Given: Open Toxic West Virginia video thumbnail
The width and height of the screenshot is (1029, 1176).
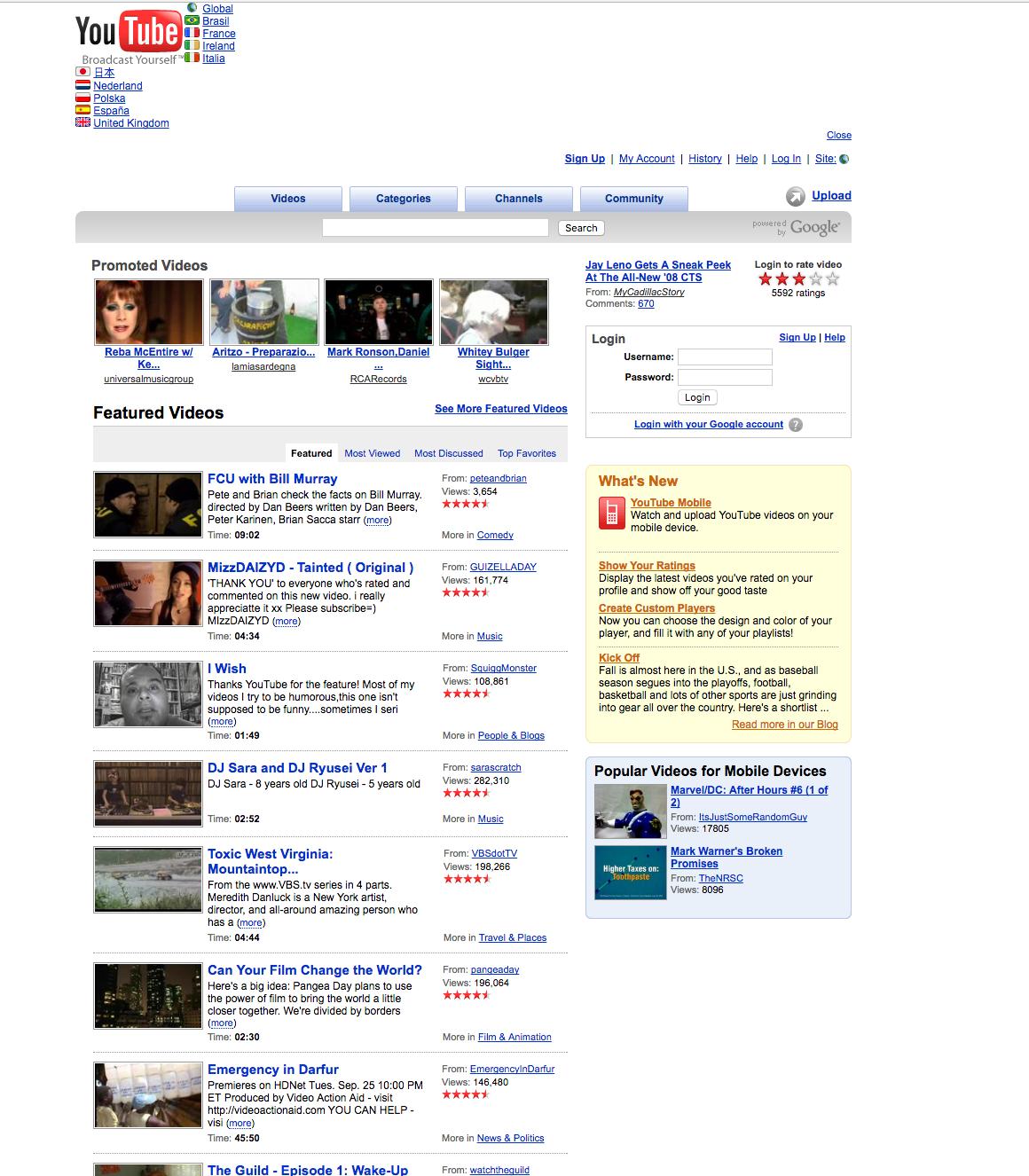Looking at the screenshot, I should [x=148, y=880].
